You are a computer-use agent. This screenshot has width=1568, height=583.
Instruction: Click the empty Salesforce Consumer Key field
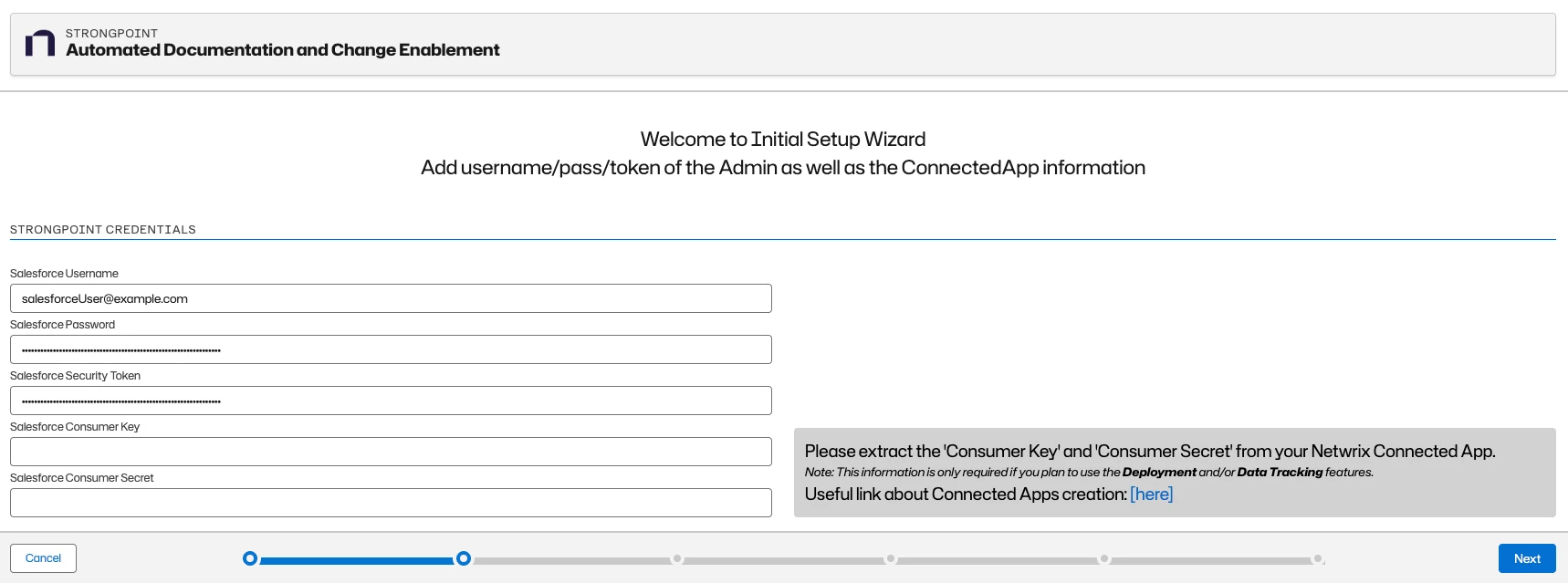(391, 452)
